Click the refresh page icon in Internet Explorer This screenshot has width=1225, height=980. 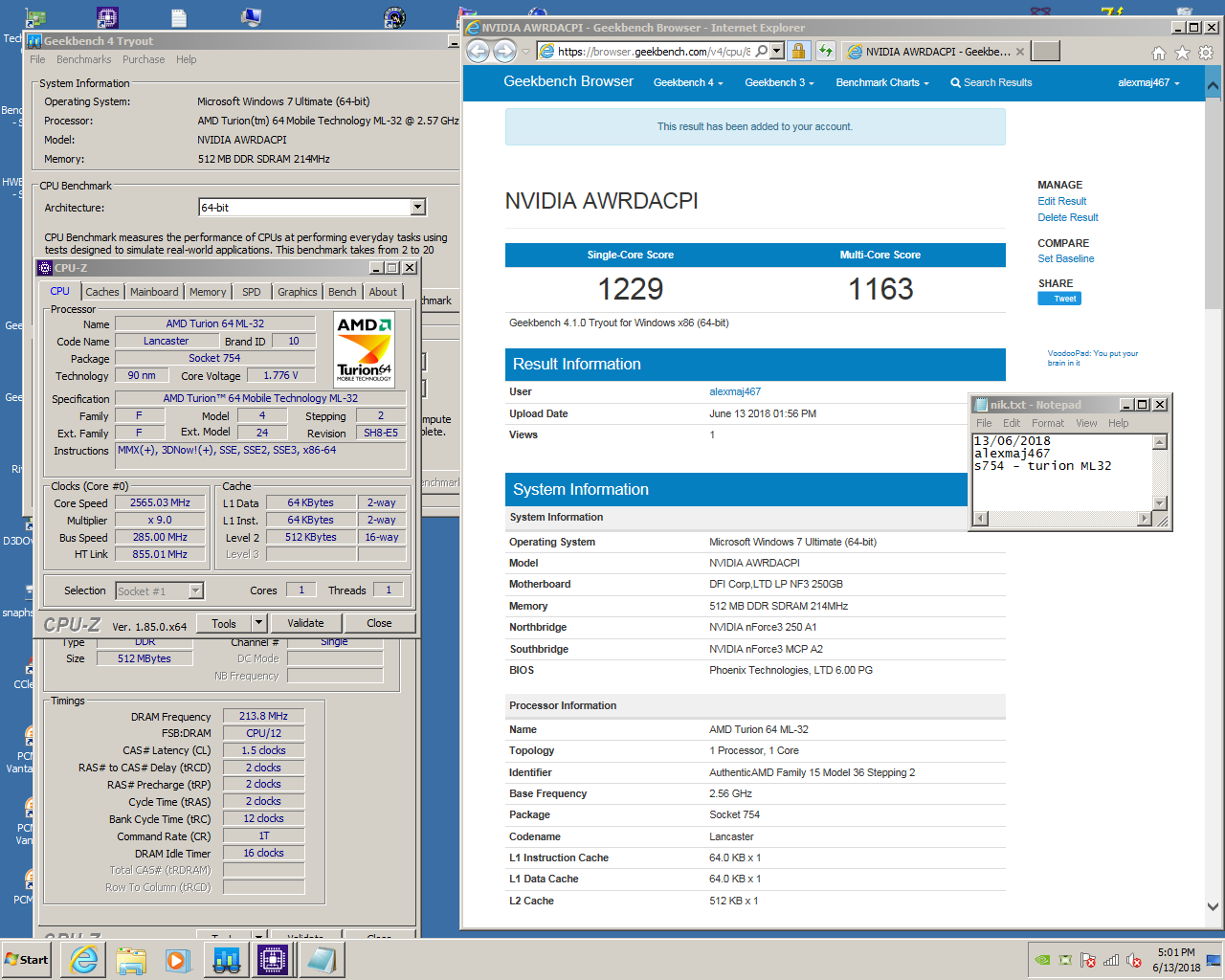click(x=826, y=52)
